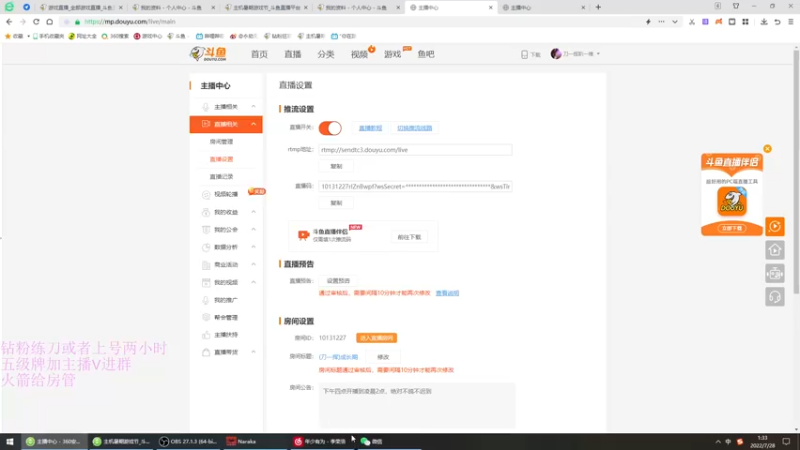The height and width of the screenshot is (450, 800).
Task: Open the 直播教程 link
Action: click(x=370, y=128)
